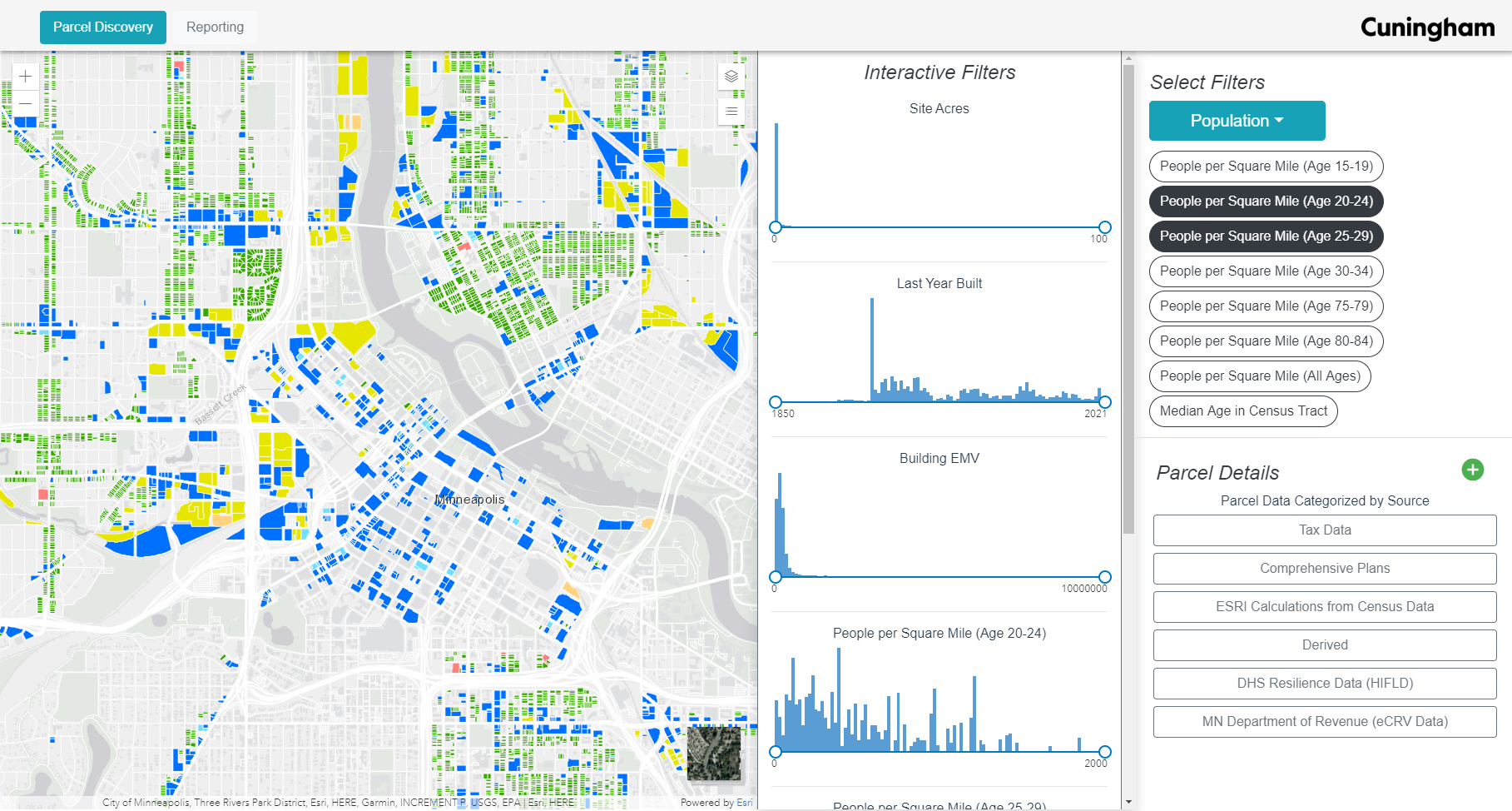
Task: Expand the Comprehensive Plans category
Action: pos(1325,569)
